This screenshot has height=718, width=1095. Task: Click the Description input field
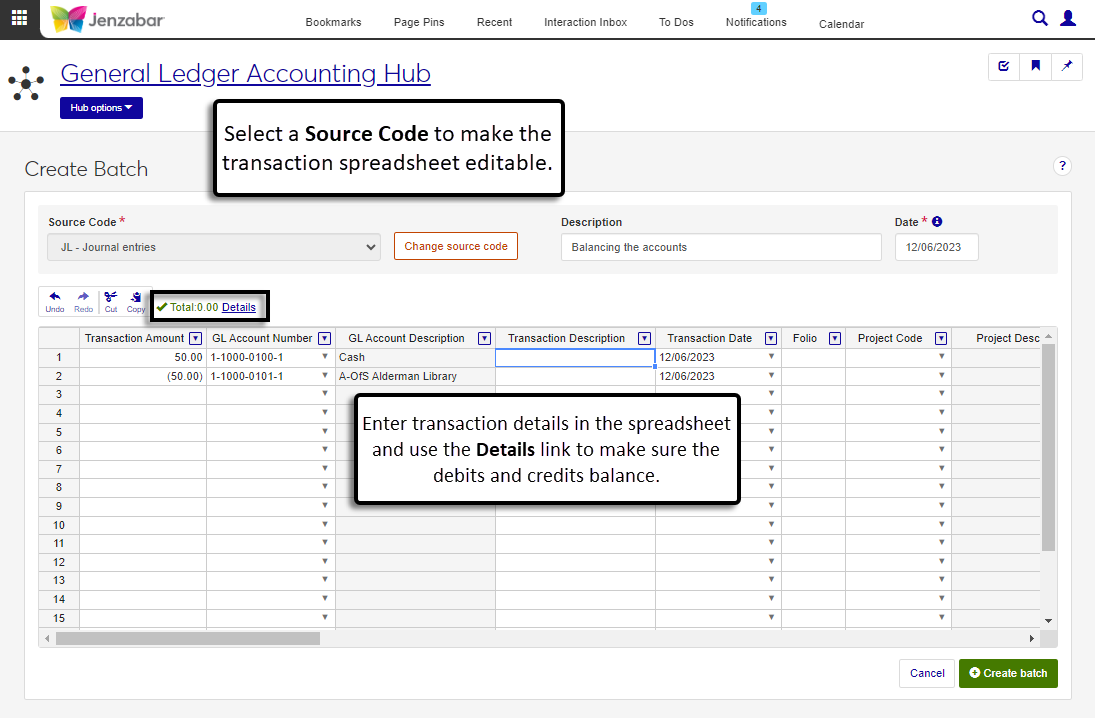pyautogui.click(x=721, y=247)
